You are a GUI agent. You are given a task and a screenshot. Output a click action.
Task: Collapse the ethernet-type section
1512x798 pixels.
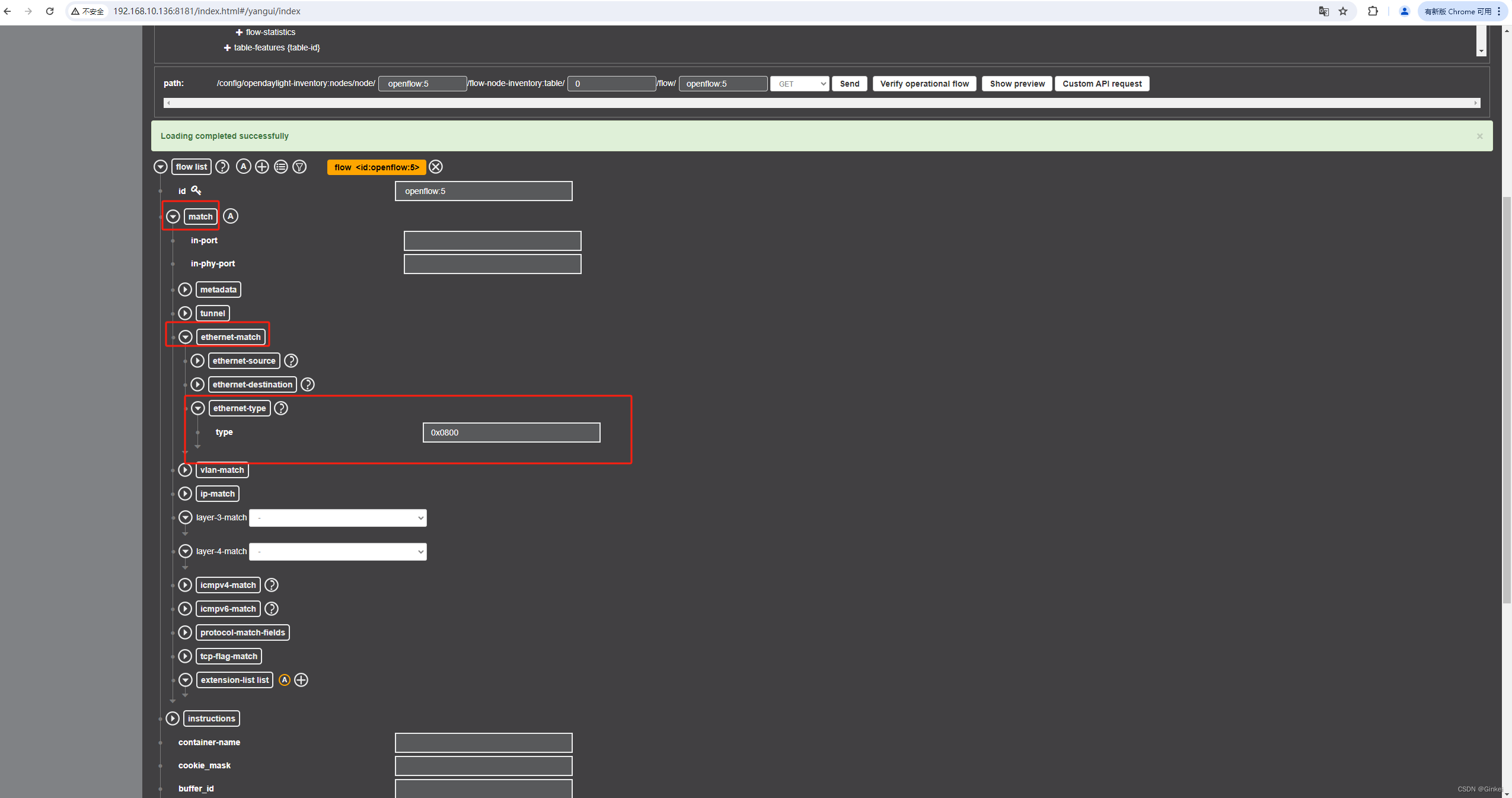coord(198,408)
